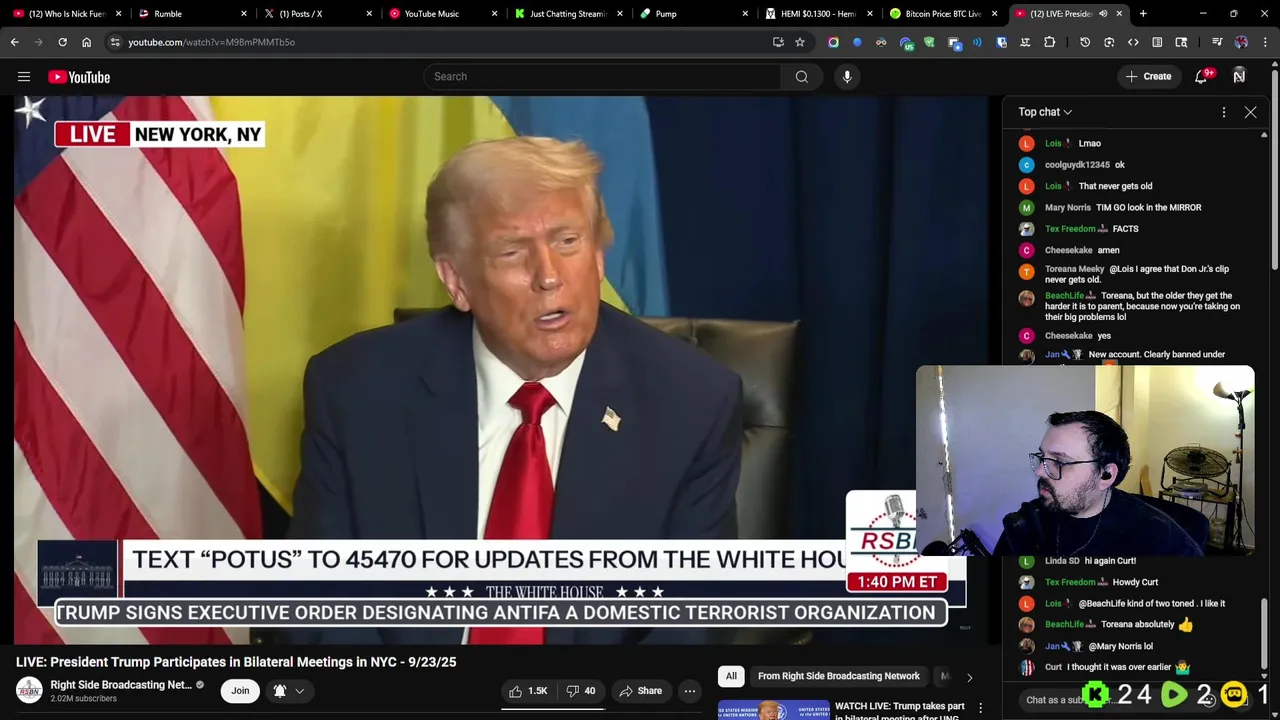
Task: Open YouTube notifications bell
Action: (1202, 77)
